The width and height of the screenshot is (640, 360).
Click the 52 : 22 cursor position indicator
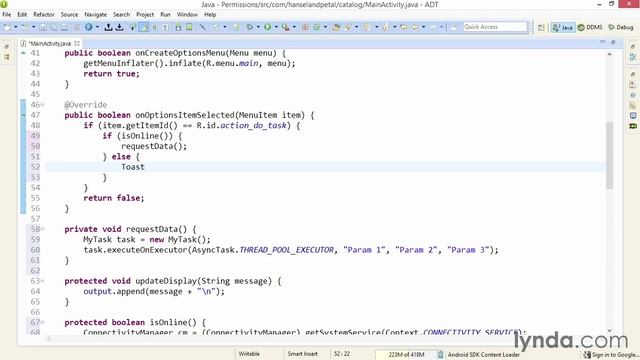[x=342, y=354]
